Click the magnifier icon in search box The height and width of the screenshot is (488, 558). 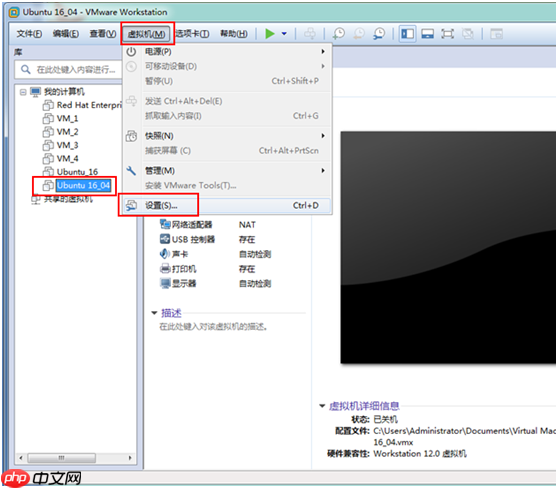pyautogui.click(x=26, y=69)
